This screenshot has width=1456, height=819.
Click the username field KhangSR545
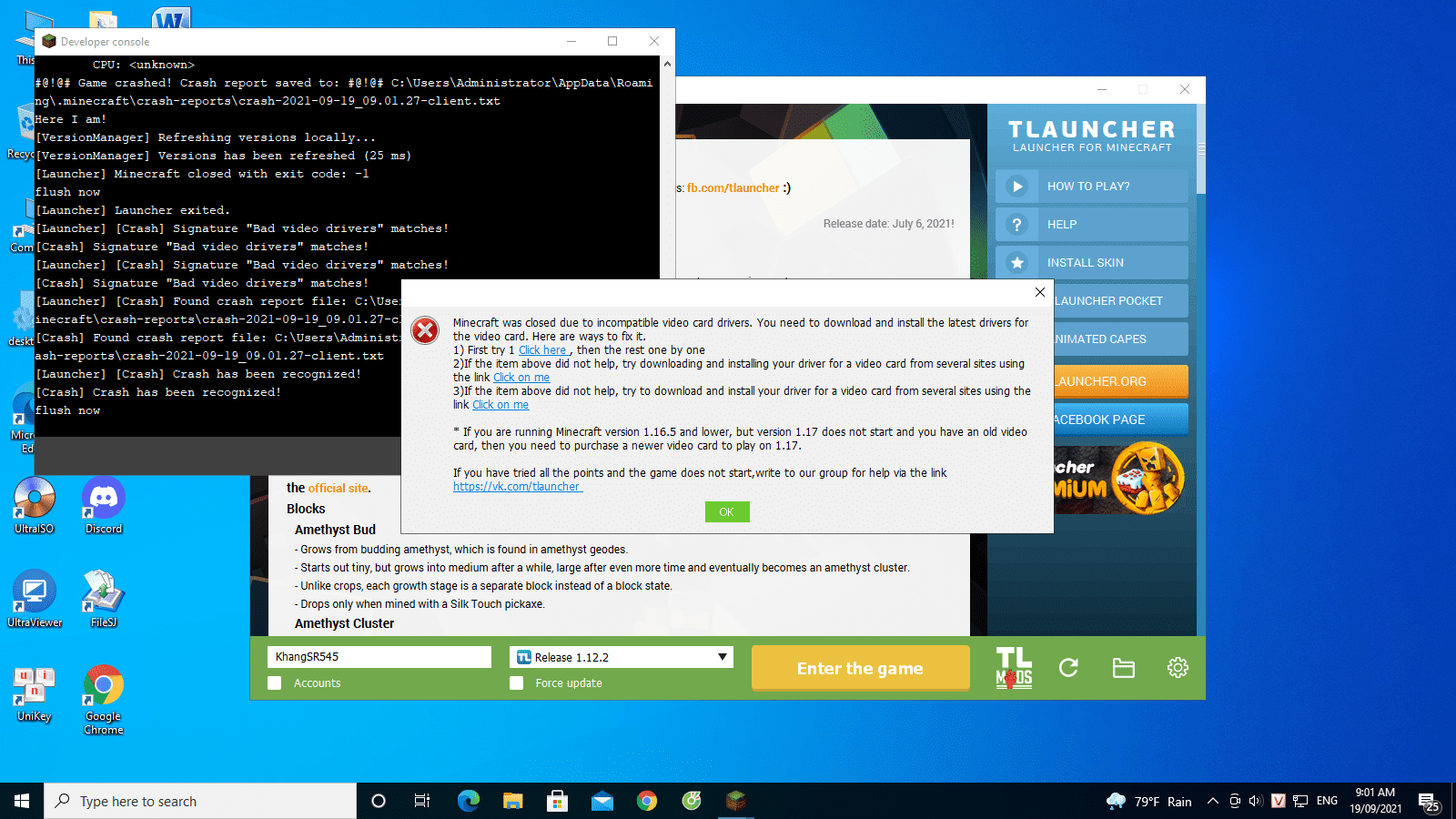(379, 657)
